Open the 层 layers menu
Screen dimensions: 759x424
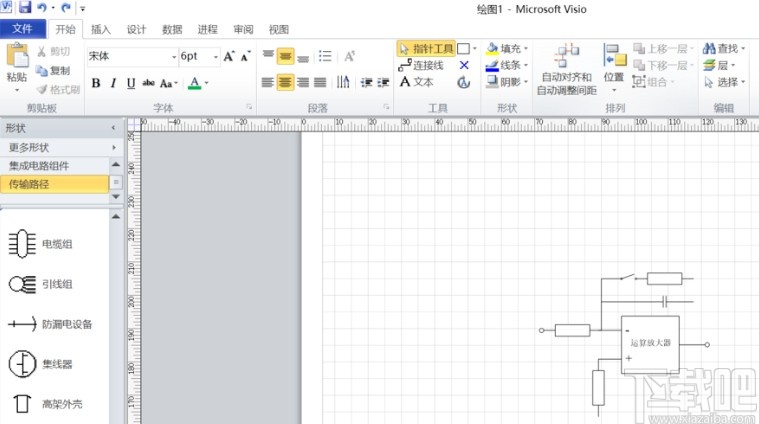point(719,65)
